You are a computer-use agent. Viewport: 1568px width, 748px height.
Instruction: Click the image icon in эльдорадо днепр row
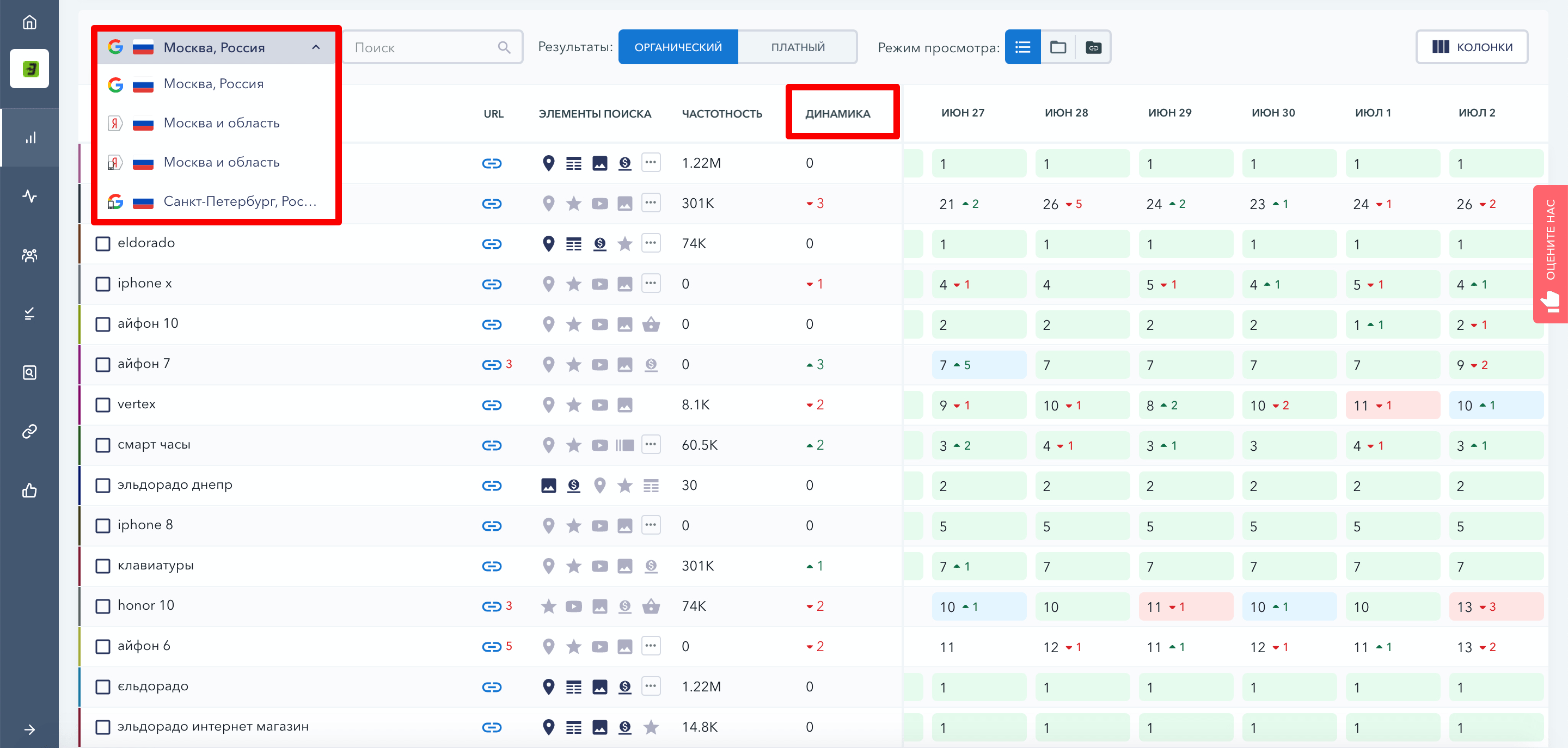click(x=548, y=485)
